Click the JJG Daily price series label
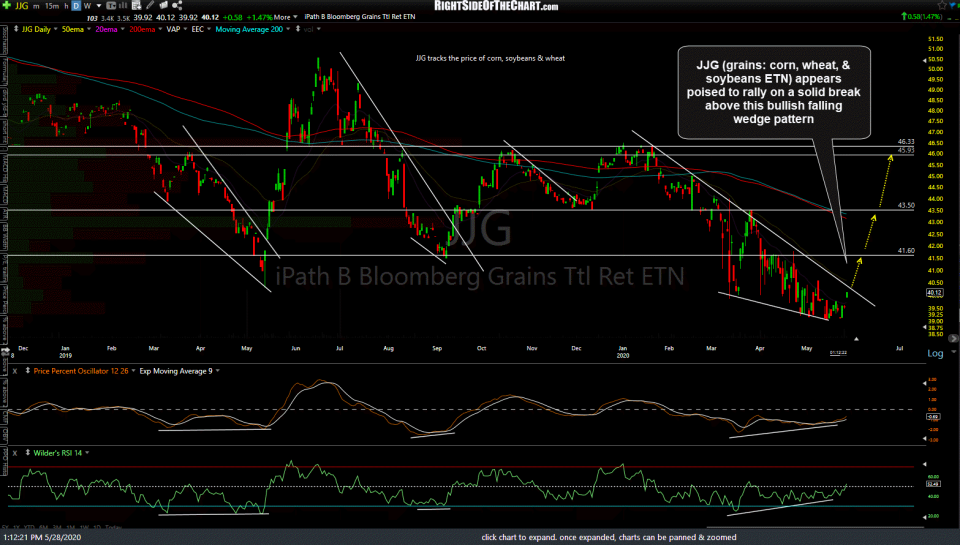The width and height of the screenshot is (960, 545). point(36,29)
